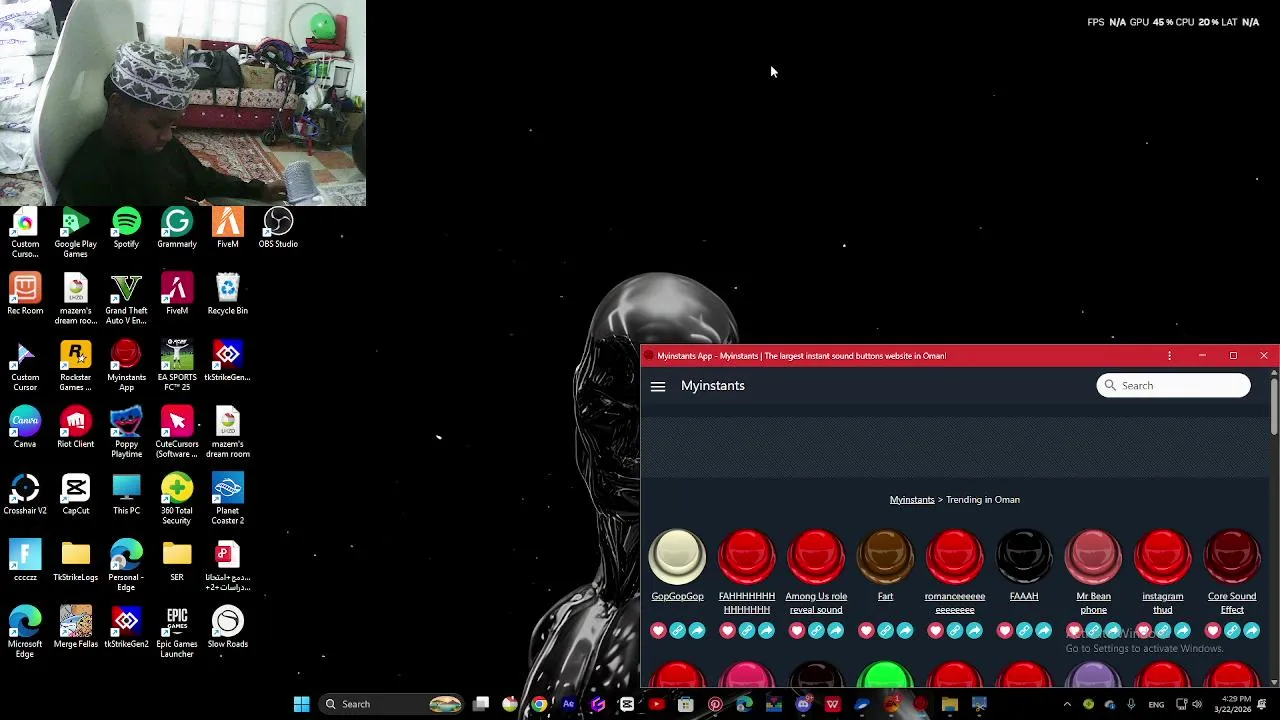Focus the Myinstants search field
This screenshot has height=720, width=1280.
(1173, 386)
